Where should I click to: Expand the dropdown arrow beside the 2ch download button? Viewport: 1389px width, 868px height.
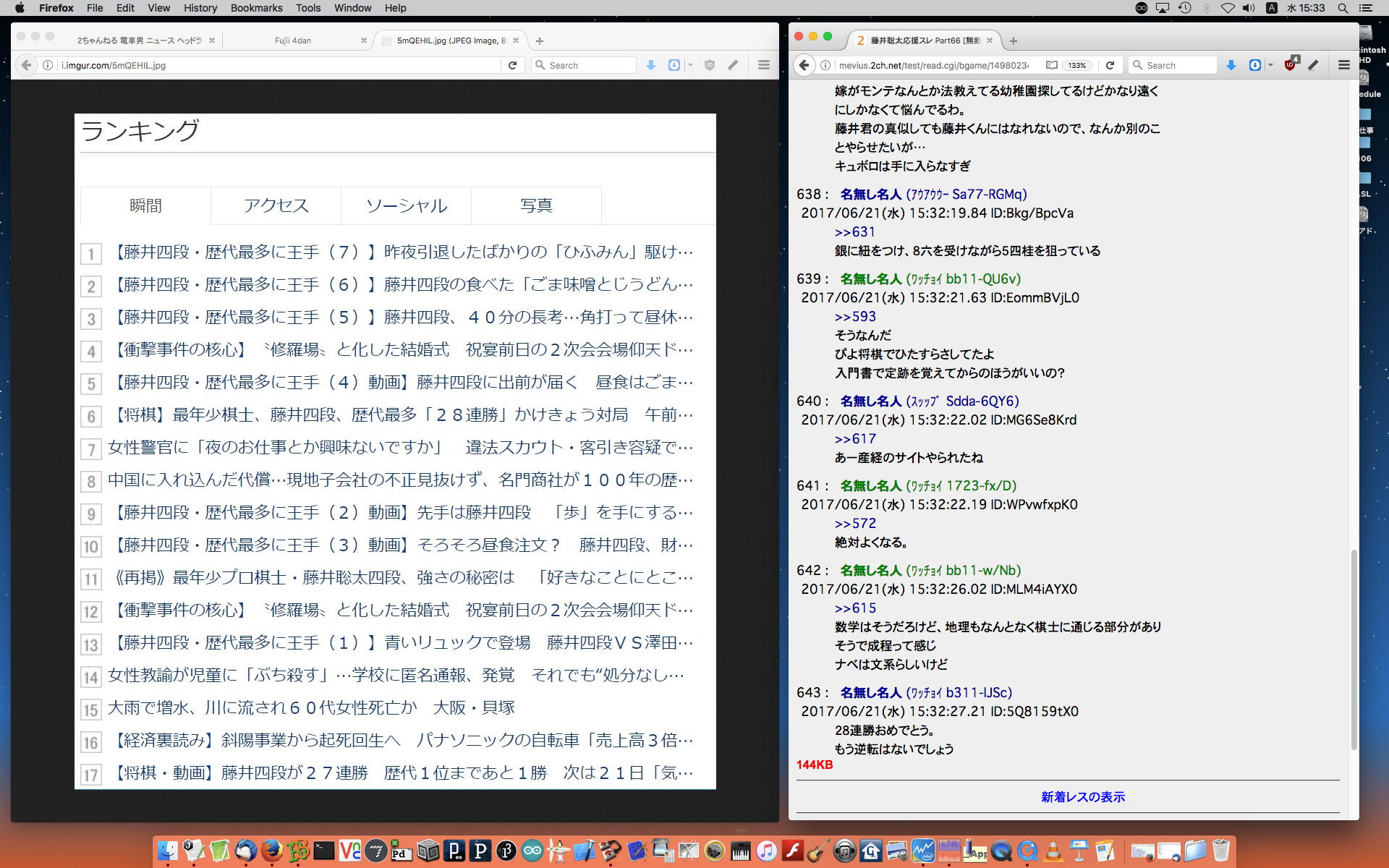click(1271, 65)
